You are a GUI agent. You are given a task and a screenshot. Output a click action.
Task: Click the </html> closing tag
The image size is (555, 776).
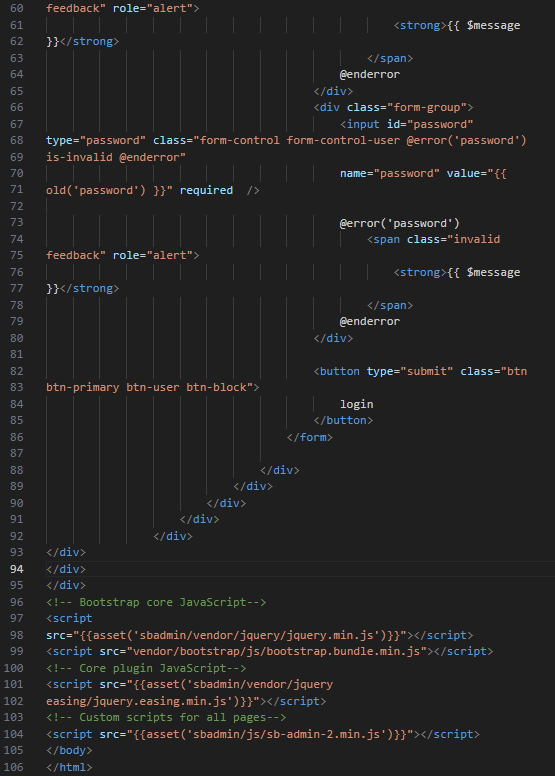coord(69,767)
